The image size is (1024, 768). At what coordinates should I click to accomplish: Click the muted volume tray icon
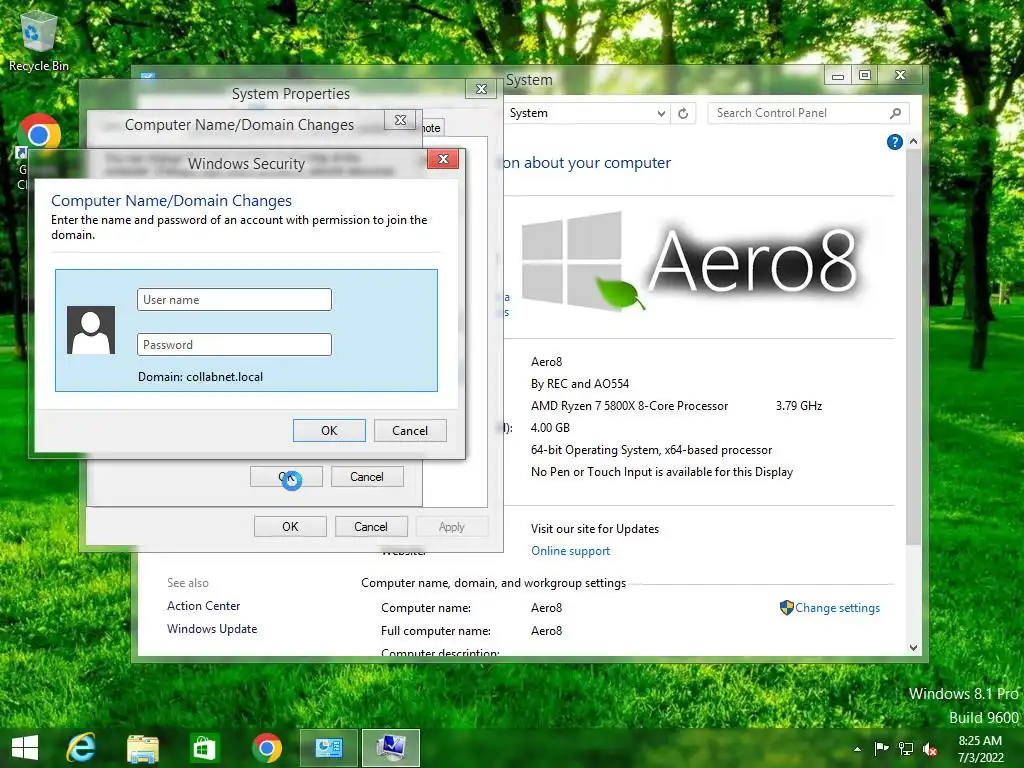[x=930, y=749]
